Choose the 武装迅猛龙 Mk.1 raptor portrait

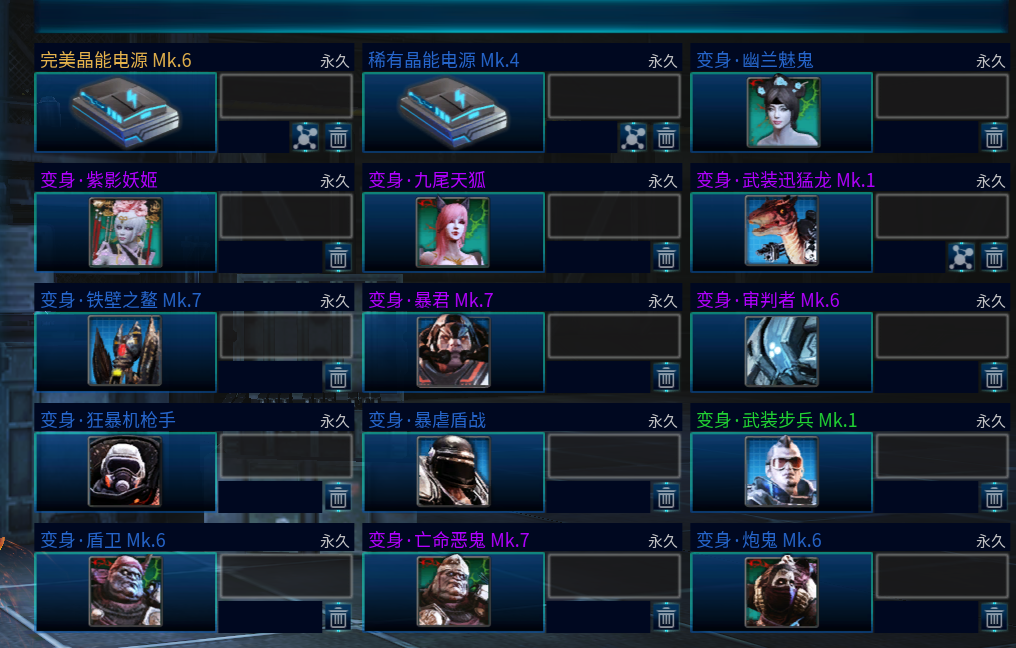781,231
